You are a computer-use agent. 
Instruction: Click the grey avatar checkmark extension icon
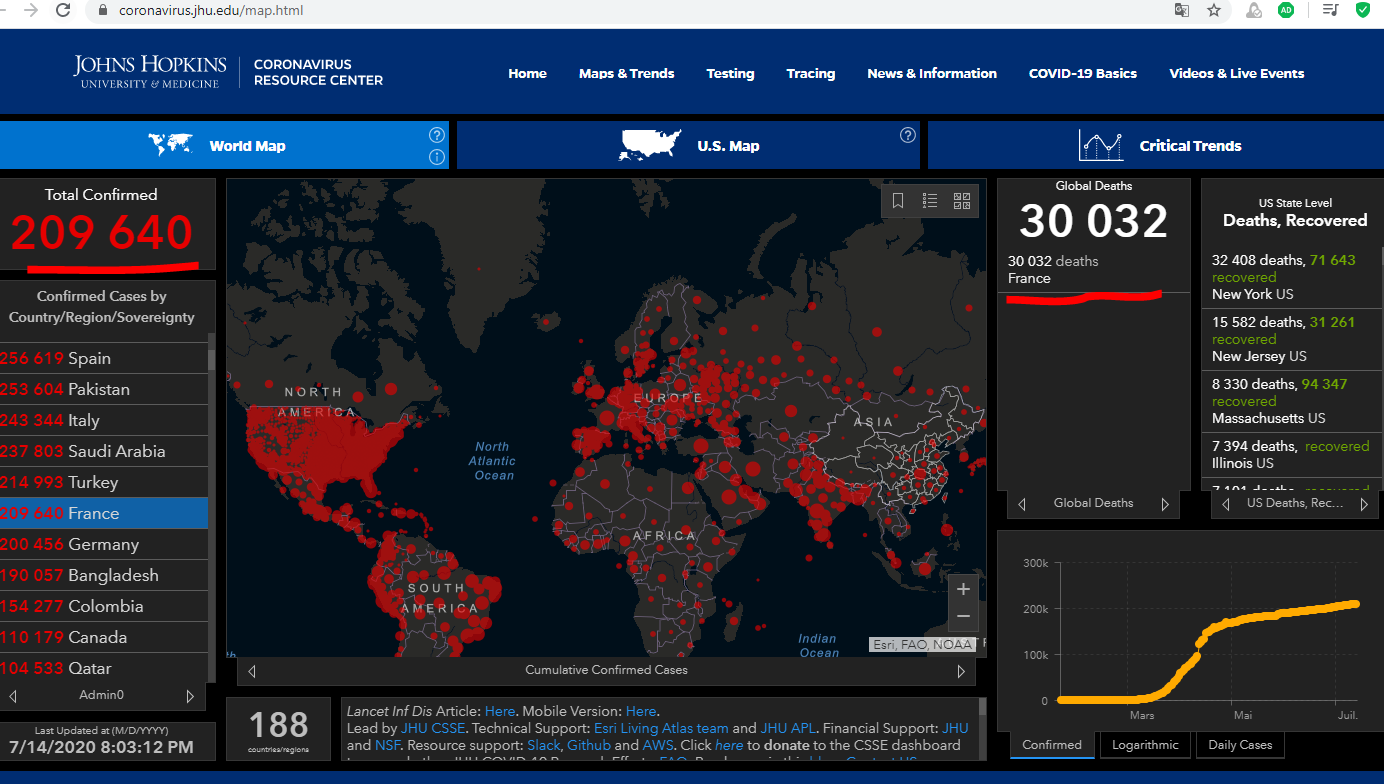(1254, 10)
